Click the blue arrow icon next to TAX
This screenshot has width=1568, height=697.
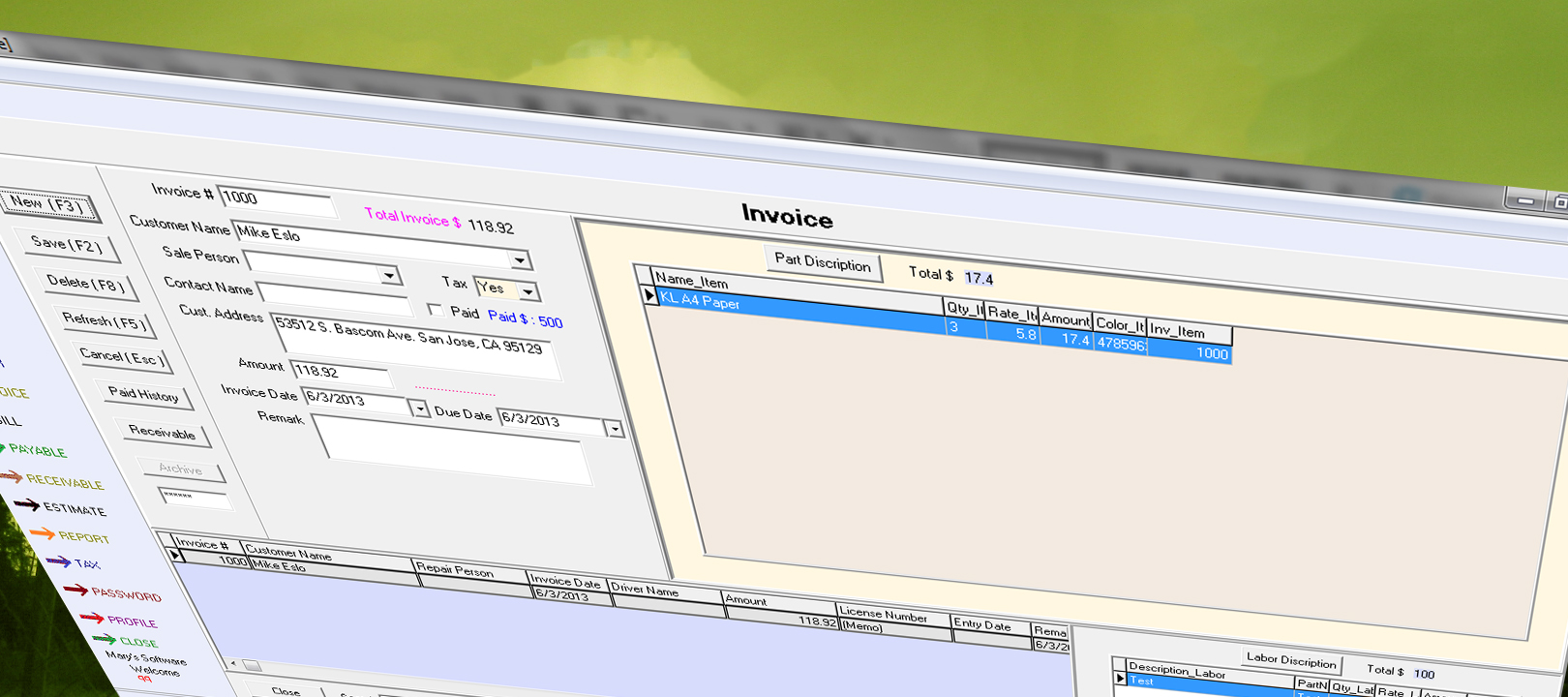(58, 561)
